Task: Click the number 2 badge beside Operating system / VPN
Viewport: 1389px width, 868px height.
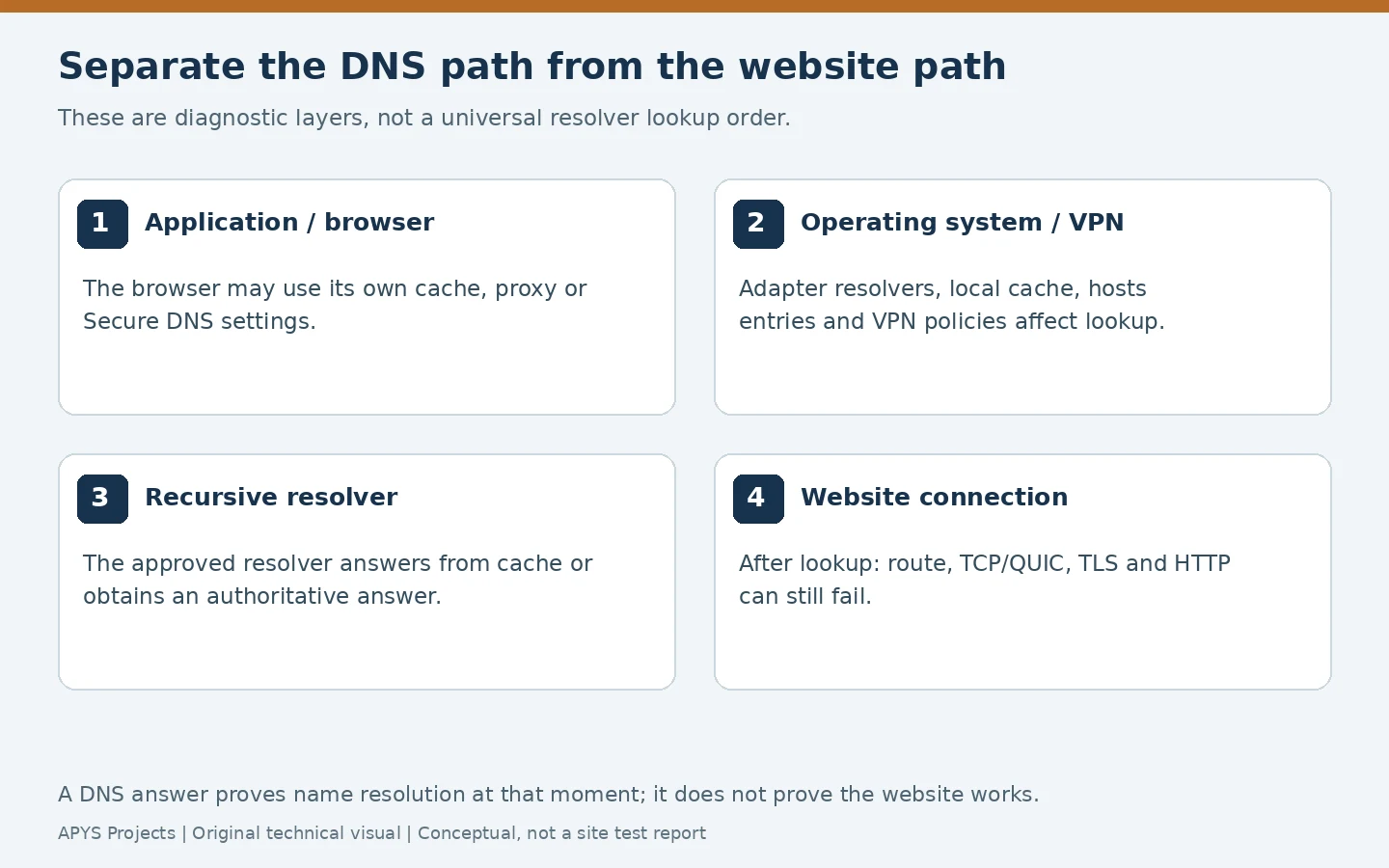Action: 758,224
